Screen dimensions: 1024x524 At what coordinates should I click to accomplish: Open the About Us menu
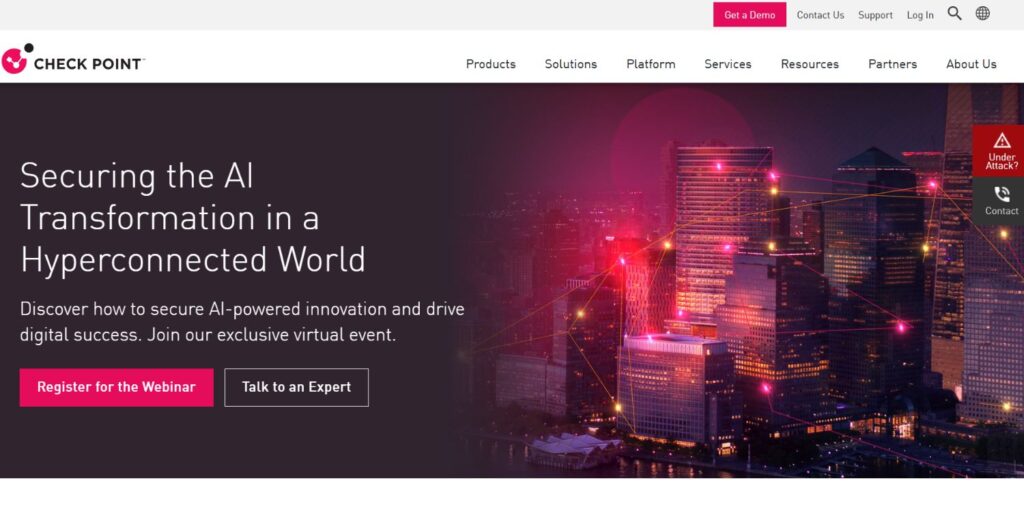tap(971, 64)
